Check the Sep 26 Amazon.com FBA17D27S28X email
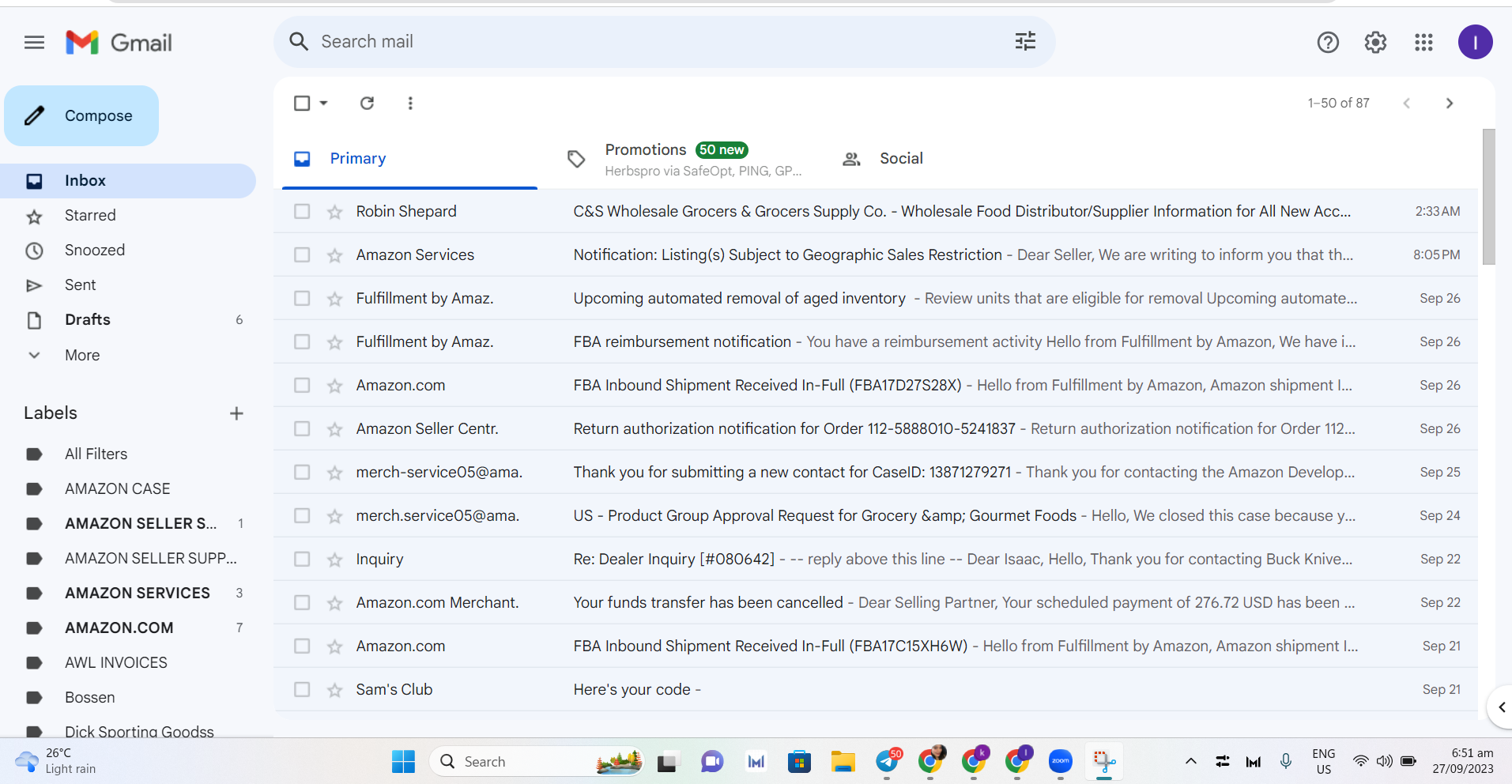Image resolution: width=1512 pixels, height=784 pixels. (302, 386)
